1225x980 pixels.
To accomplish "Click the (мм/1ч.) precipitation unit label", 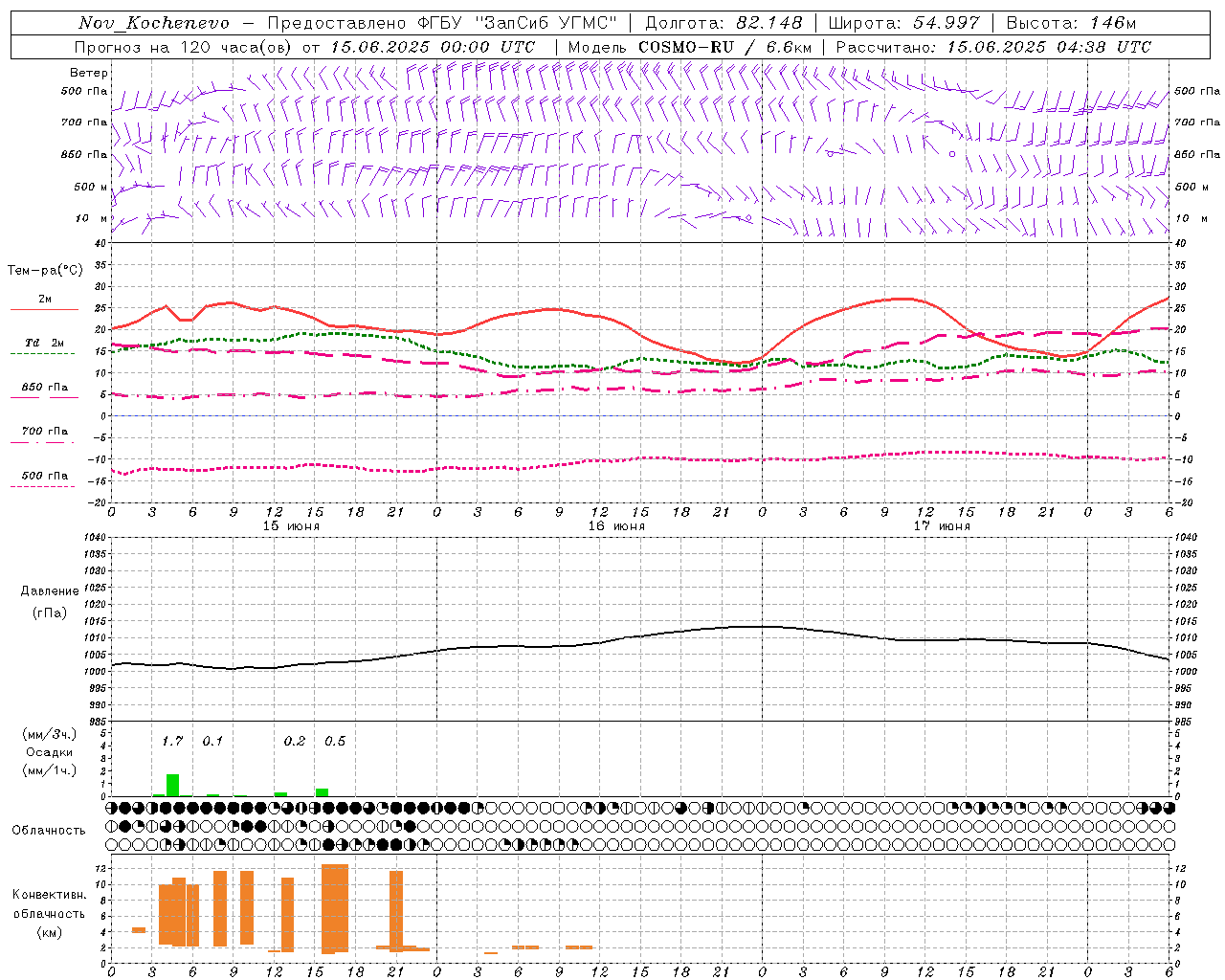I will coord(50,770).
